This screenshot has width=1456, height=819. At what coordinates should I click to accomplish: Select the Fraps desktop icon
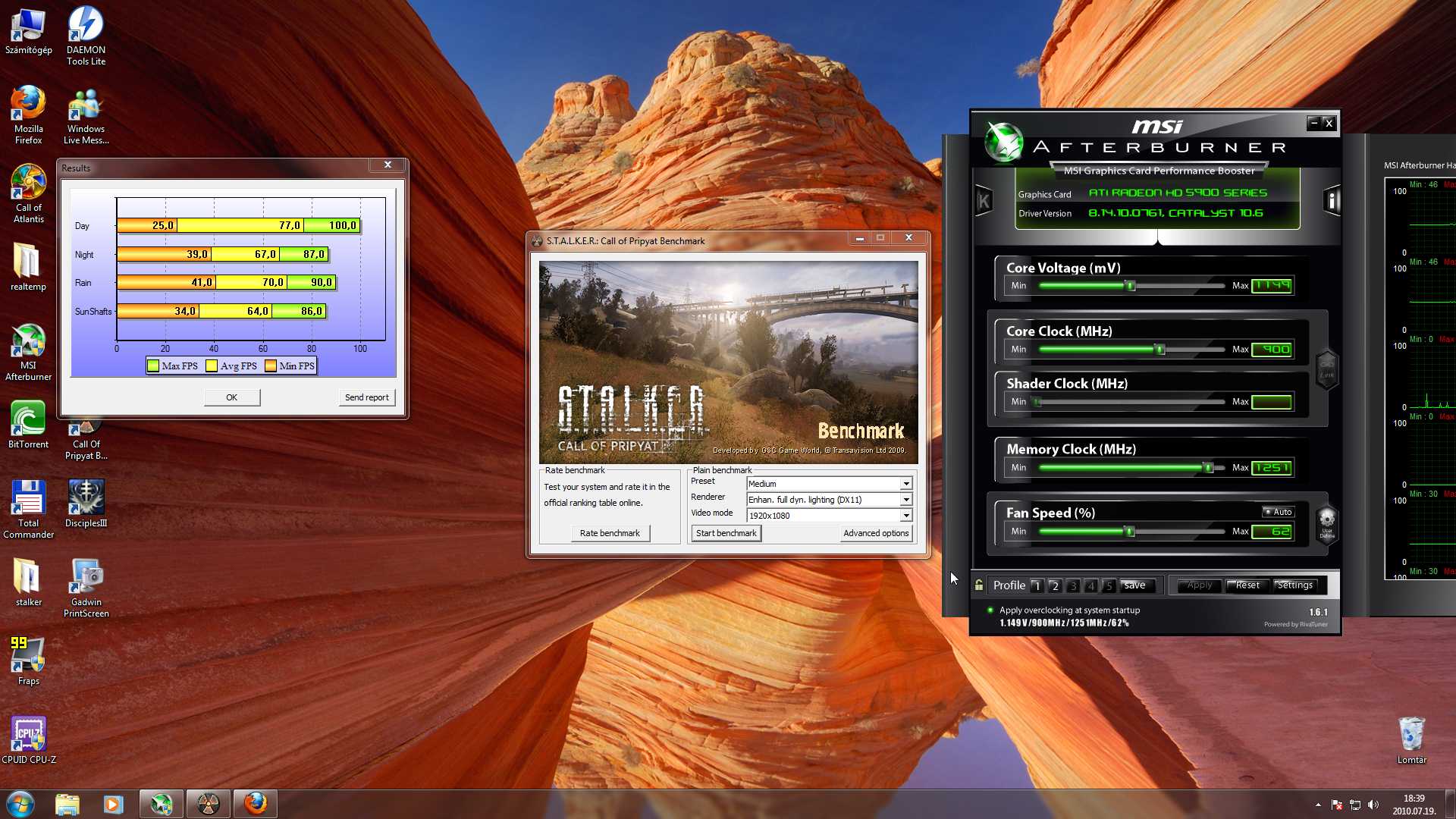[29, 661]
